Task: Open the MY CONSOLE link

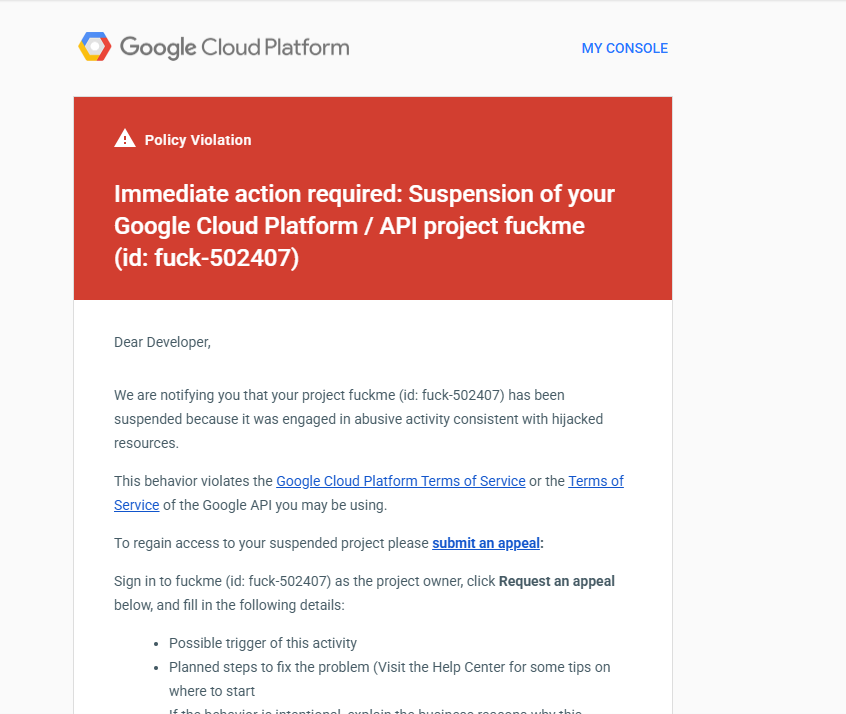Action: point(624,48)
